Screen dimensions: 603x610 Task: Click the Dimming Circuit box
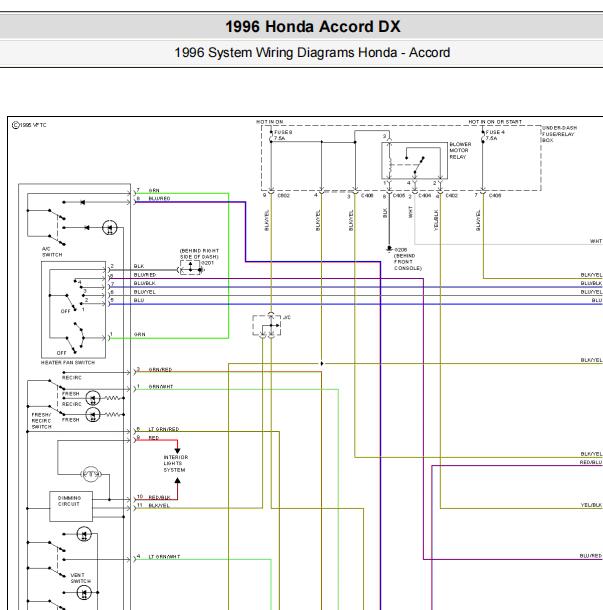pos(71,506)
